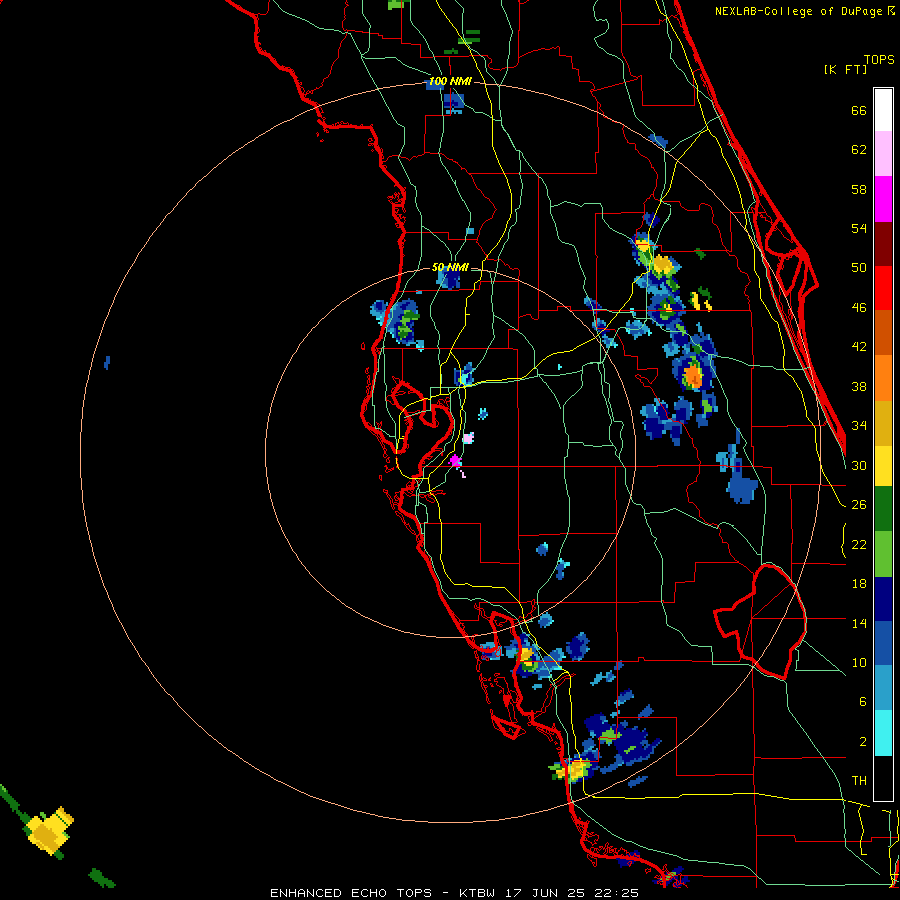Click the 42 legend value
The height and width of the screenshot is (900, 900).
click(859, 347)
